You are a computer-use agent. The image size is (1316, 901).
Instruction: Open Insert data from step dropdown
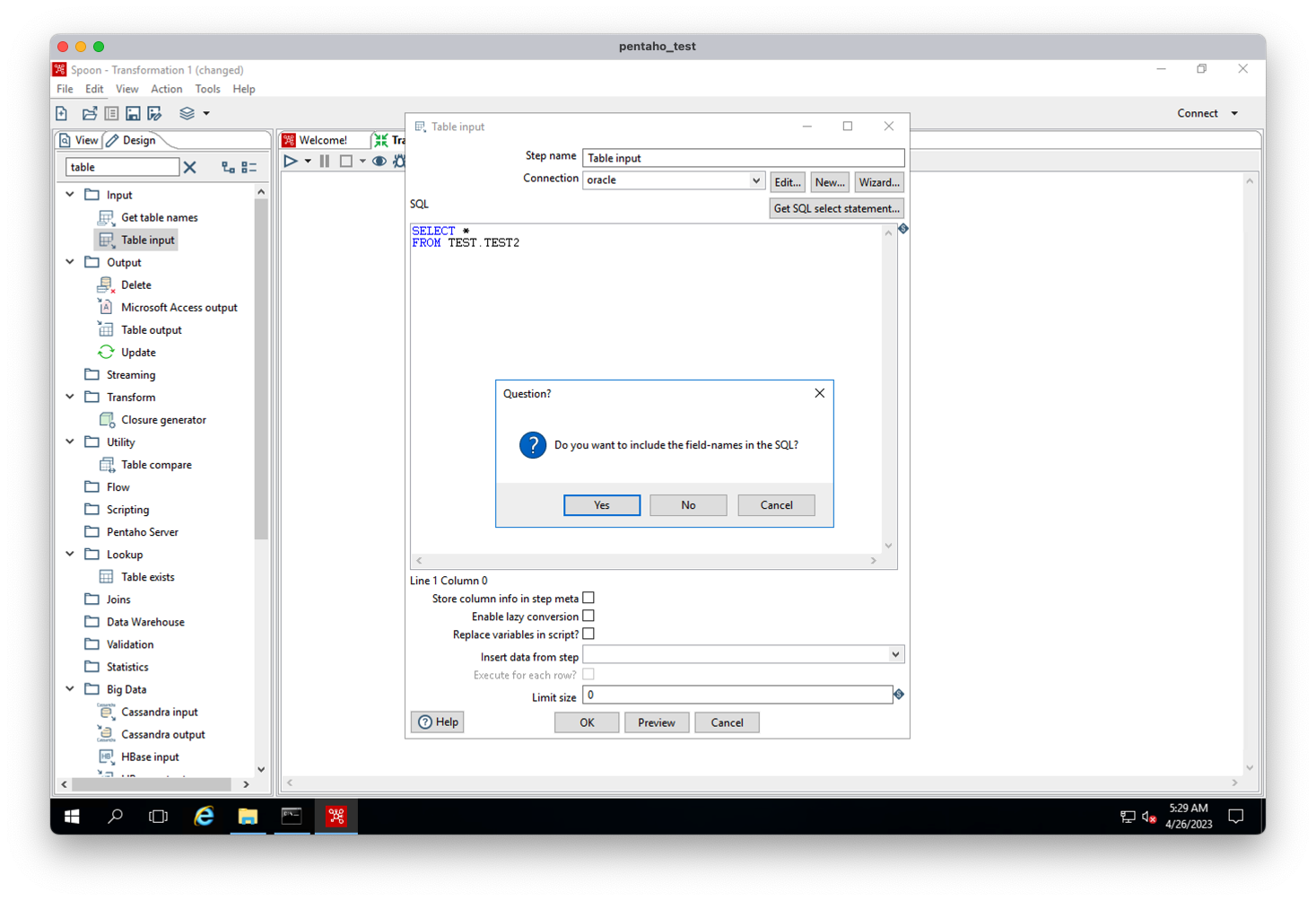coord(895,654)
